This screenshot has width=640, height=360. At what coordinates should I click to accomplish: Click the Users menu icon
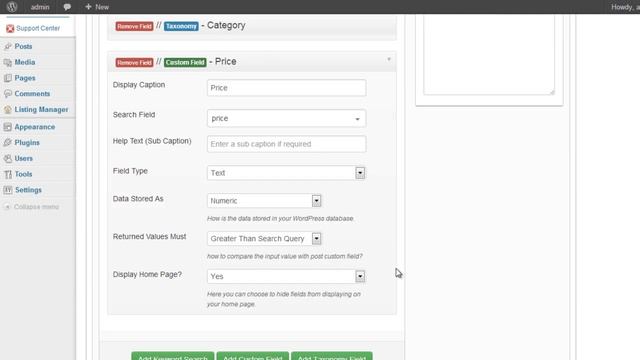8,158
